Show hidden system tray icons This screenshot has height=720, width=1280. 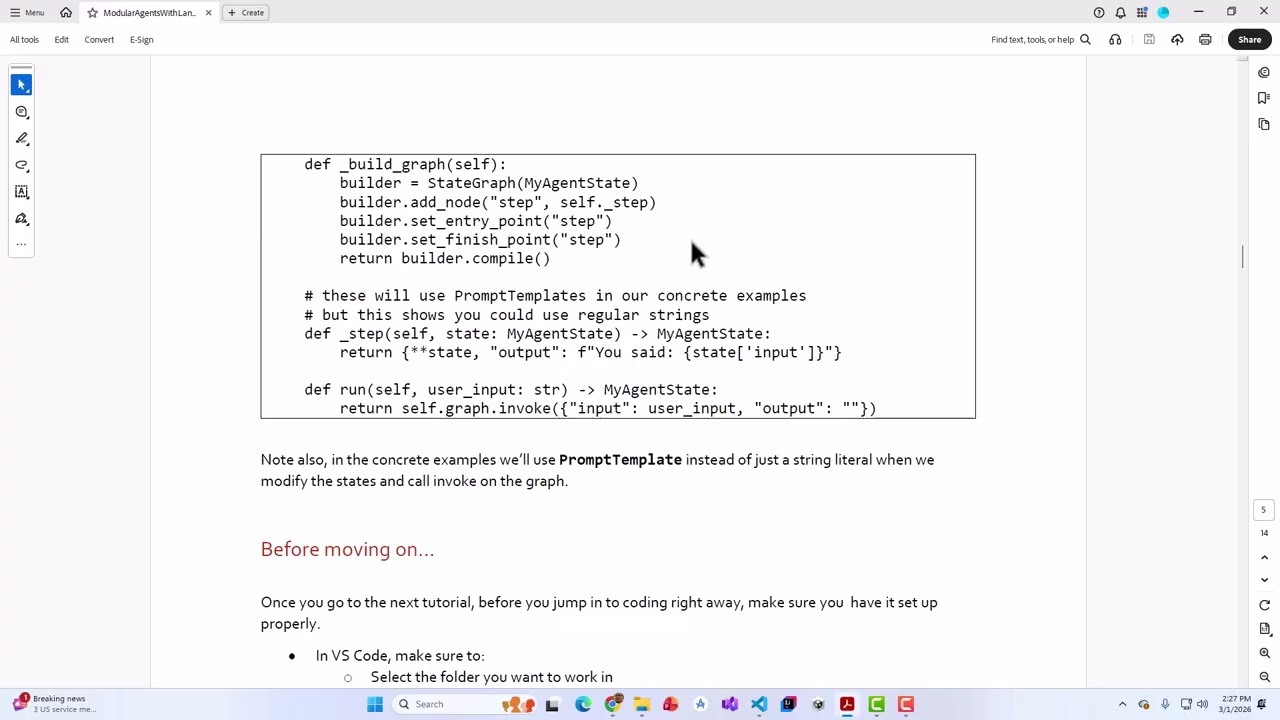1122,704
